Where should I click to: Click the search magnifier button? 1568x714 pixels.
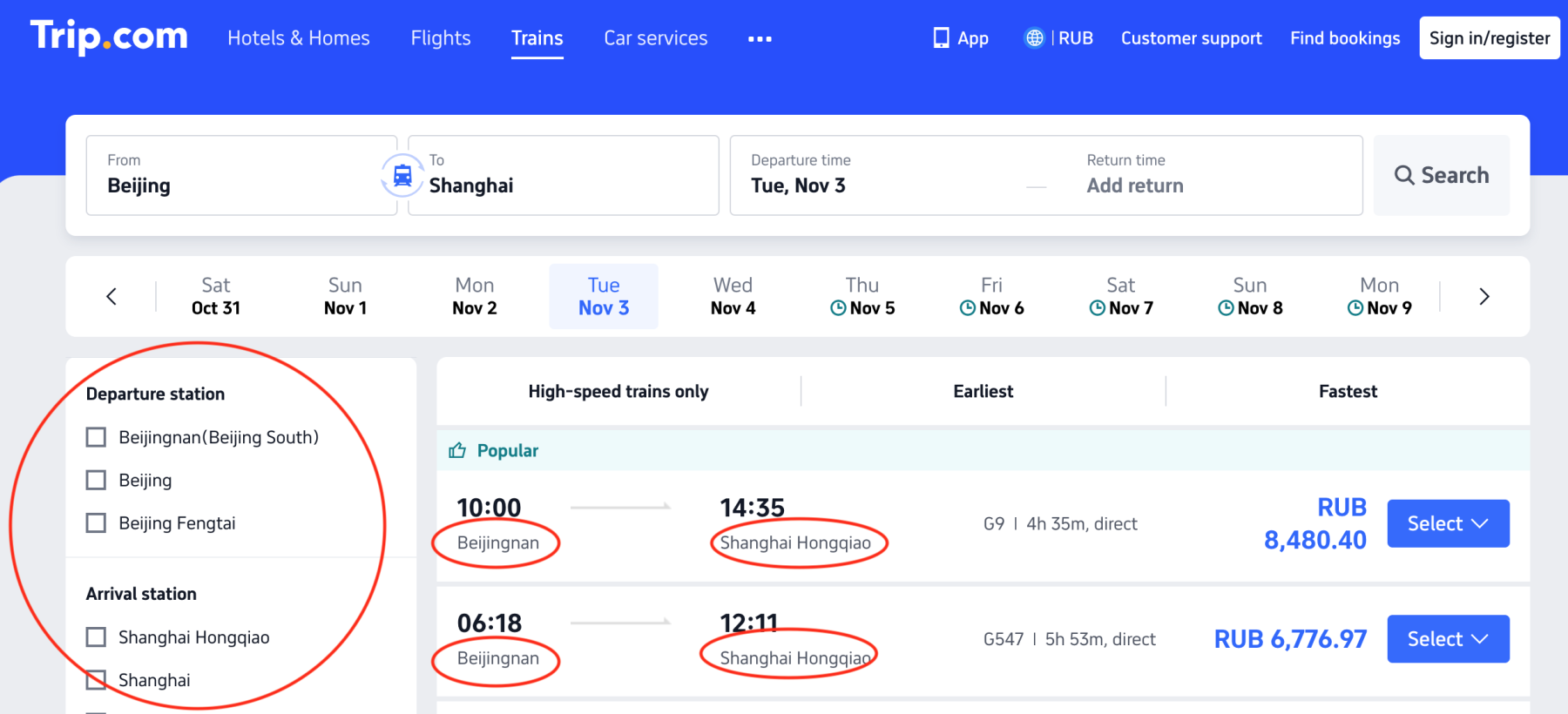(1442, 175)
